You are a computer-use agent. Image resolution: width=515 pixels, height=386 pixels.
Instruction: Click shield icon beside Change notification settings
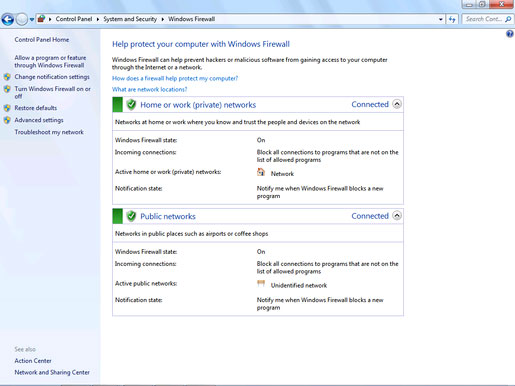pos(7,77)
